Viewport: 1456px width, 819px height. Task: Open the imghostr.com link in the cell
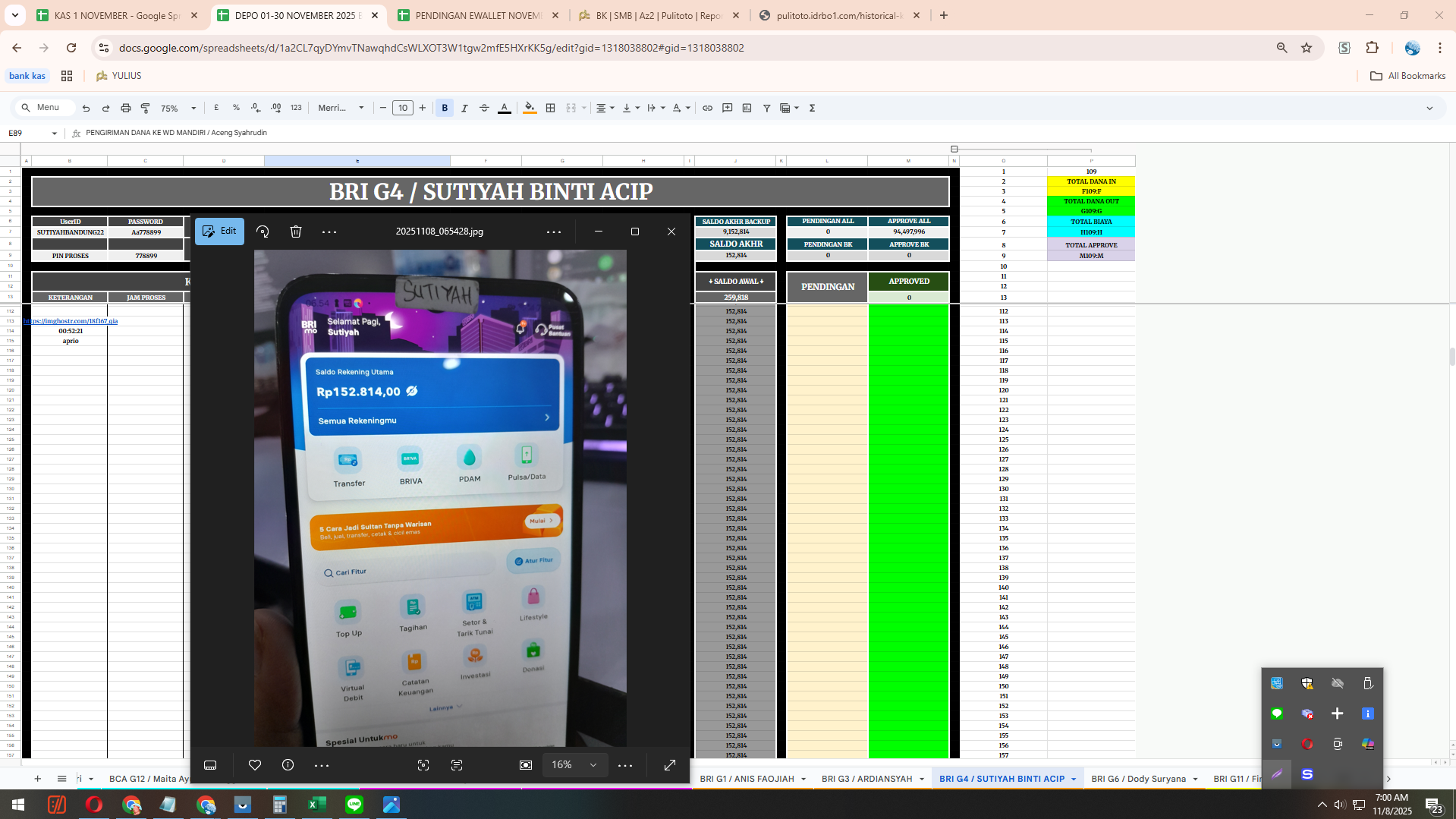point(71,321)
